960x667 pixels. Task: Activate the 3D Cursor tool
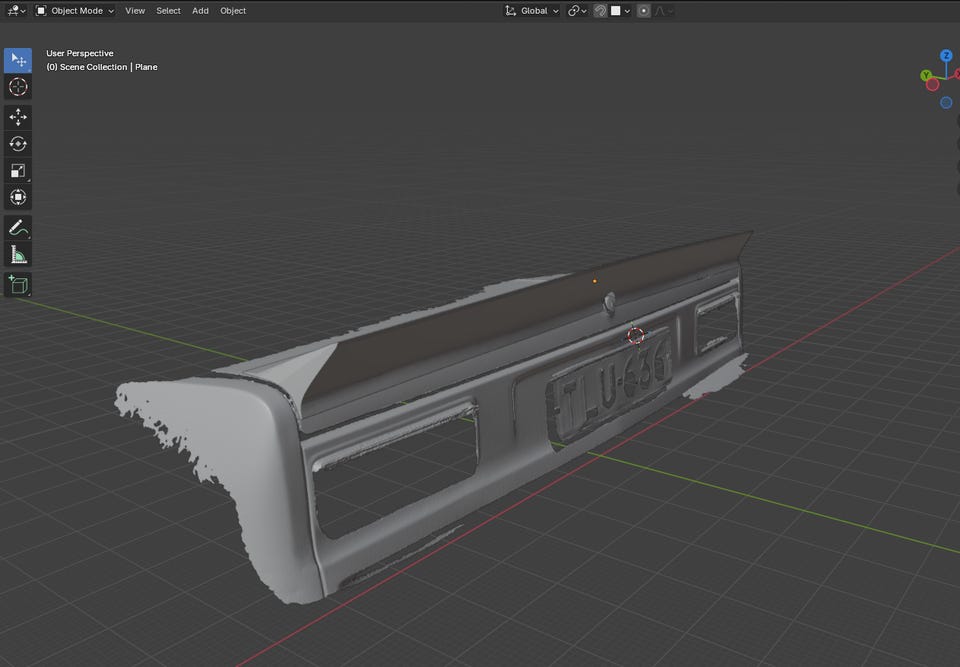[18, 87]
